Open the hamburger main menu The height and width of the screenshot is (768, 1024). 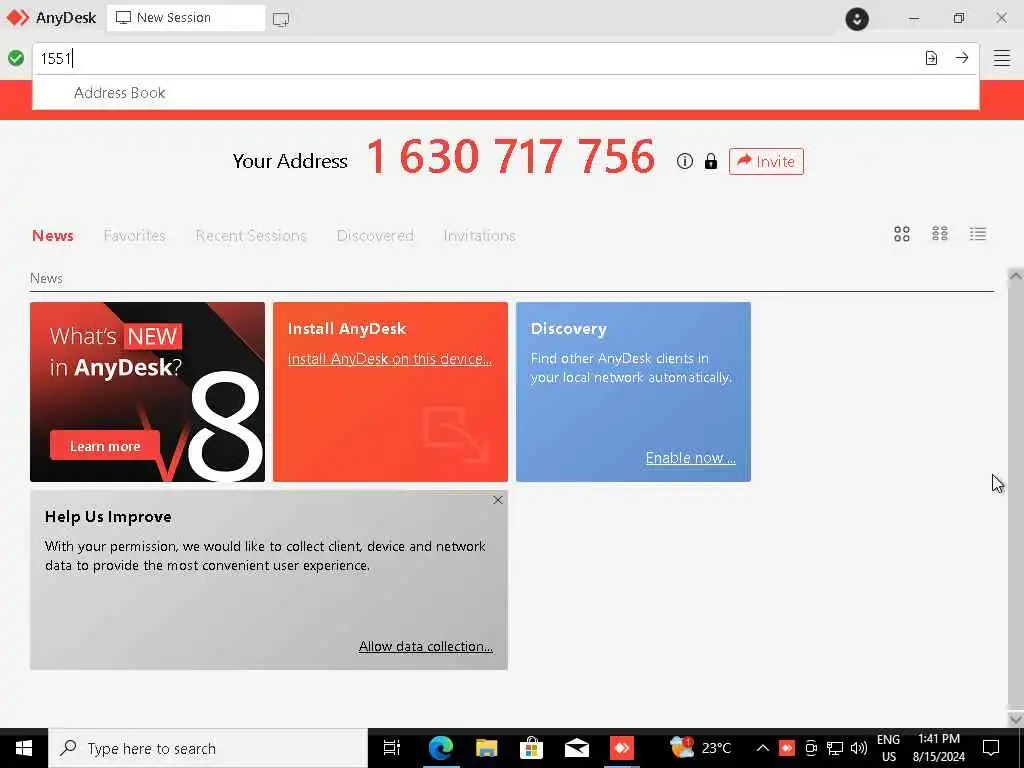1002,58
